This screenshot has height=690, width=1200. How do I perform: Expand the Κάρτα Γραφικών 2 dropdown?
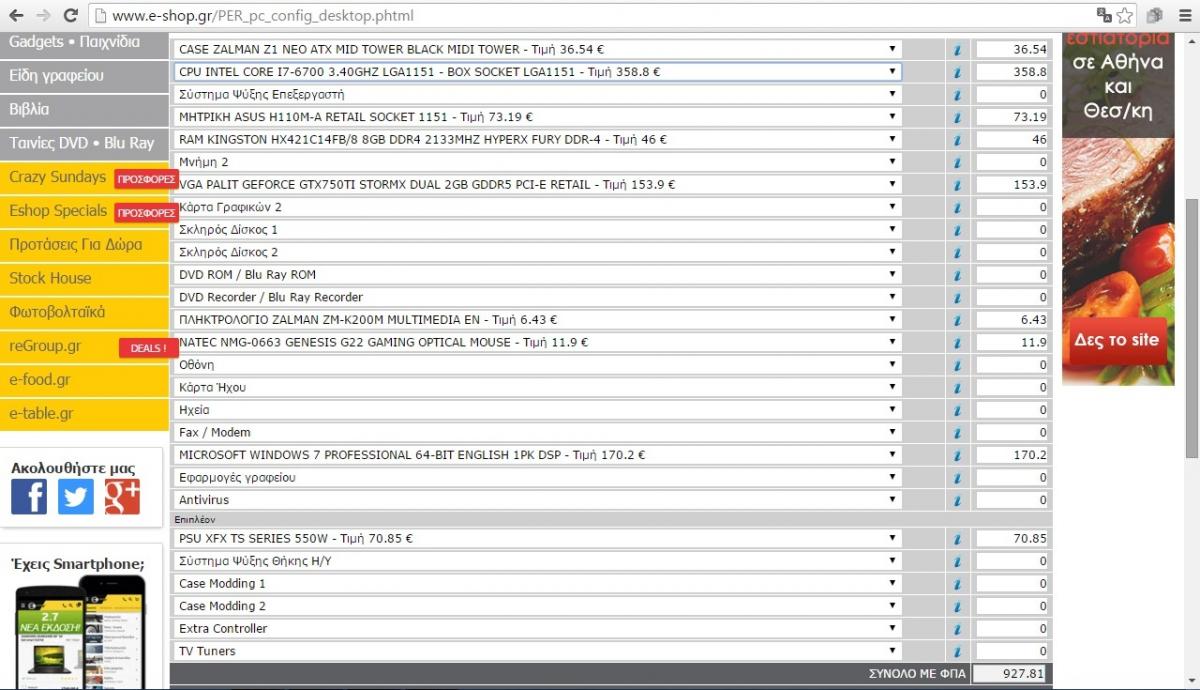(537, 207)
